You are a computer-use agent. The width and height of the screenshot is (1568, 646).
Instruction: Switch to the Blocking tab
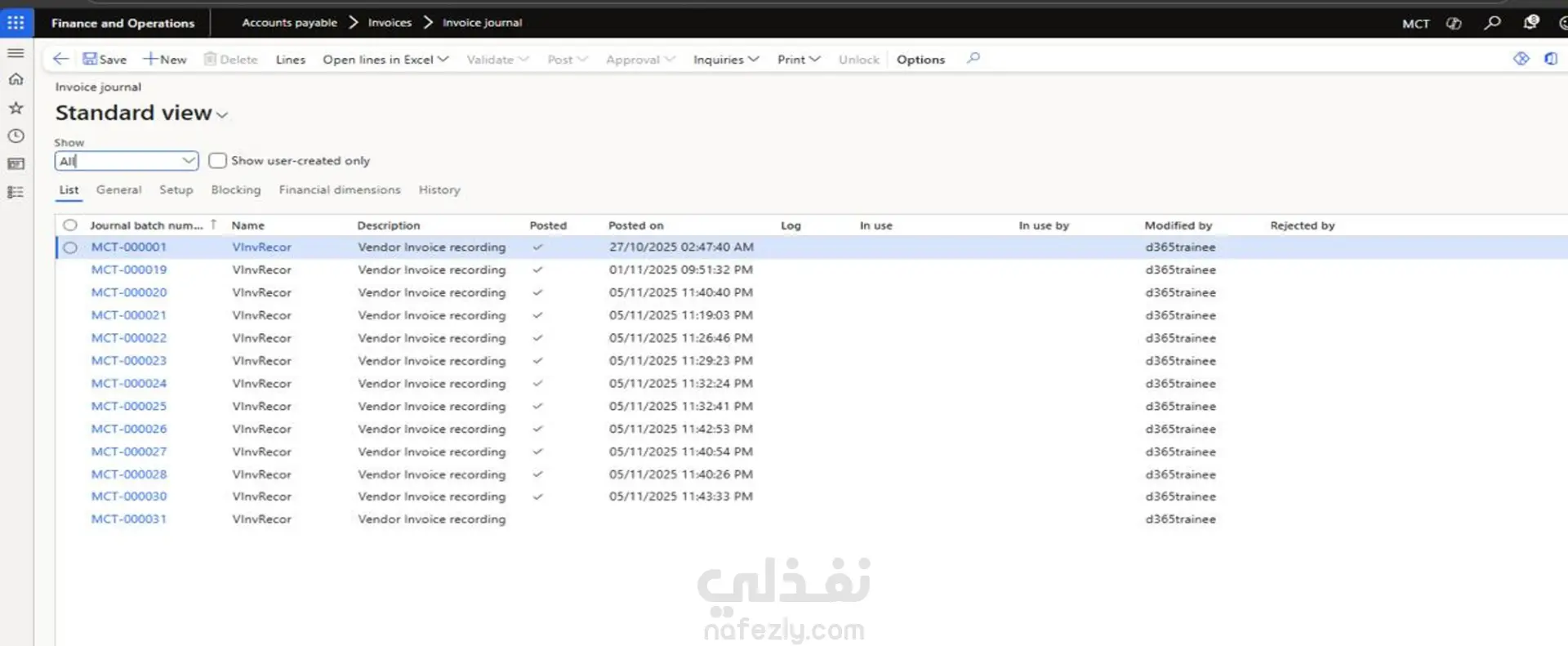pos(236,189)
